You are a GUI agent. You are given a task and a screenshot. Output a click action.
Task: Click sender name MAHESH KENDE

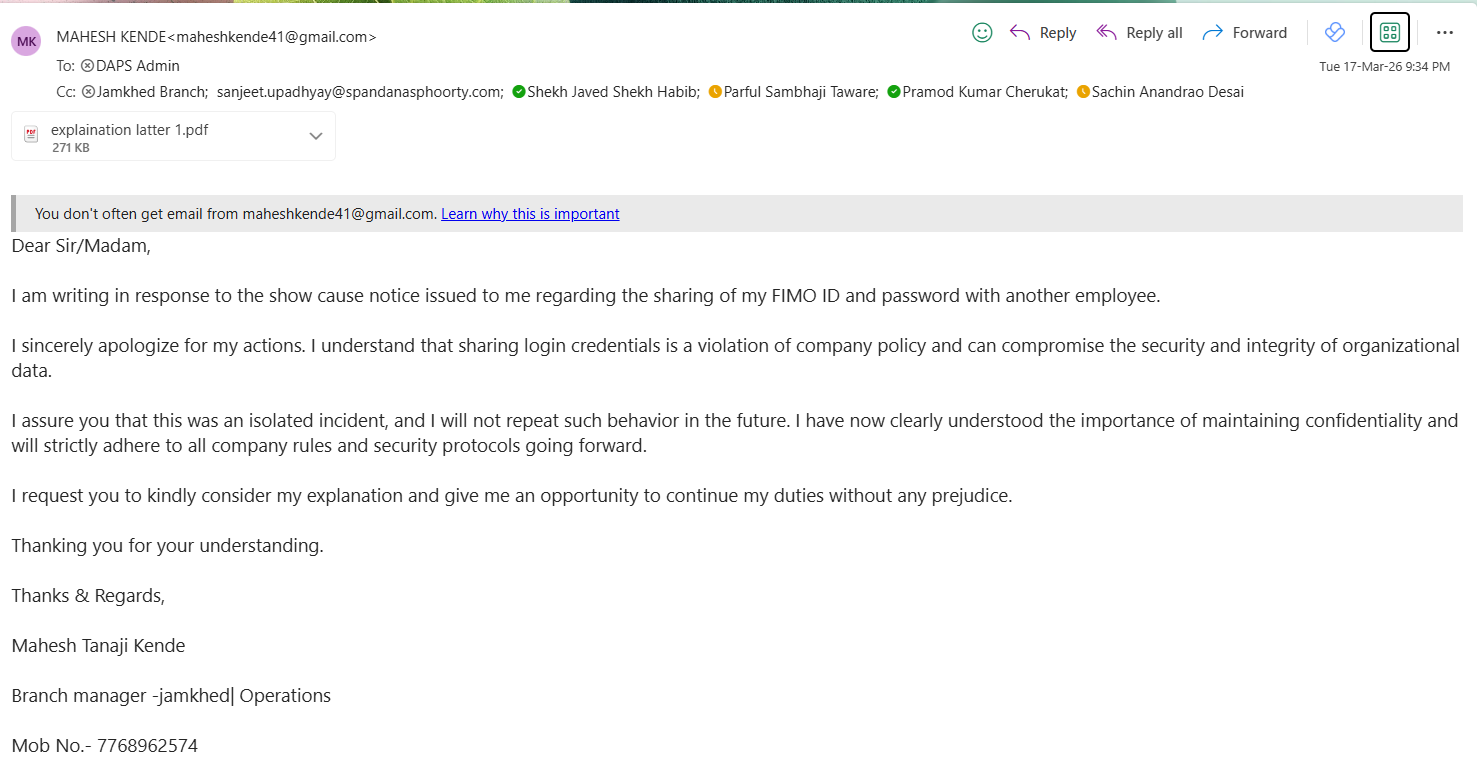pos(111,37)
